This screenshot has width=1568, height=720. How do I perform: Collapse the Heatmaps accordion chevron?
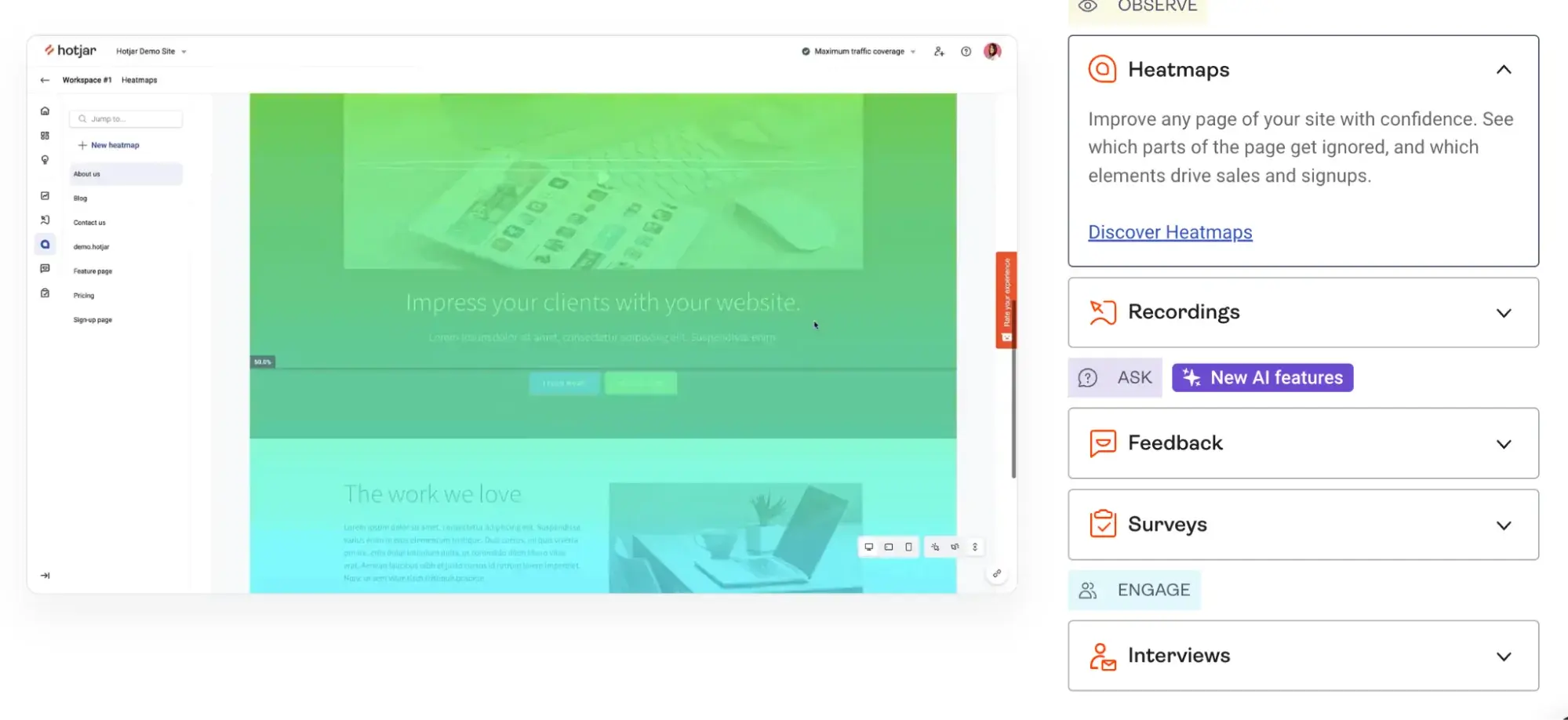pos(1504,70)
